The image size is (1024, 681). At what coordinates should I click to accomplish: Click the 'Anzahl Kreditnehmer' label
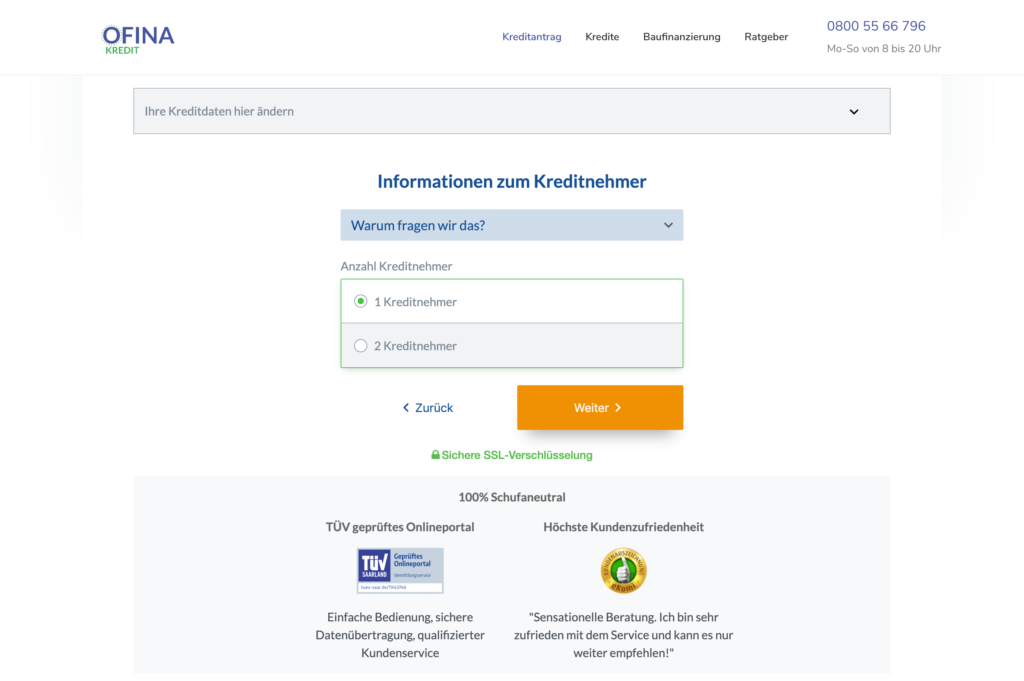tap(396, 266)
